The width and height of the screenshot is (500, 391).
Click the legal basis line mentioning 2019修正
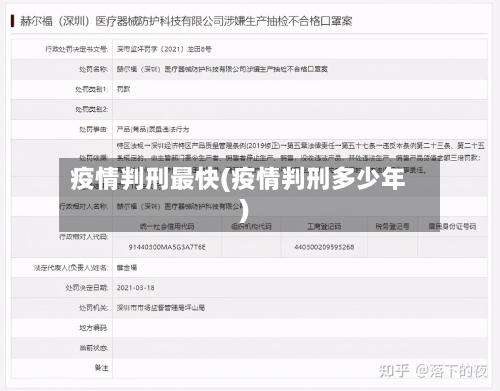pos(301,146)
